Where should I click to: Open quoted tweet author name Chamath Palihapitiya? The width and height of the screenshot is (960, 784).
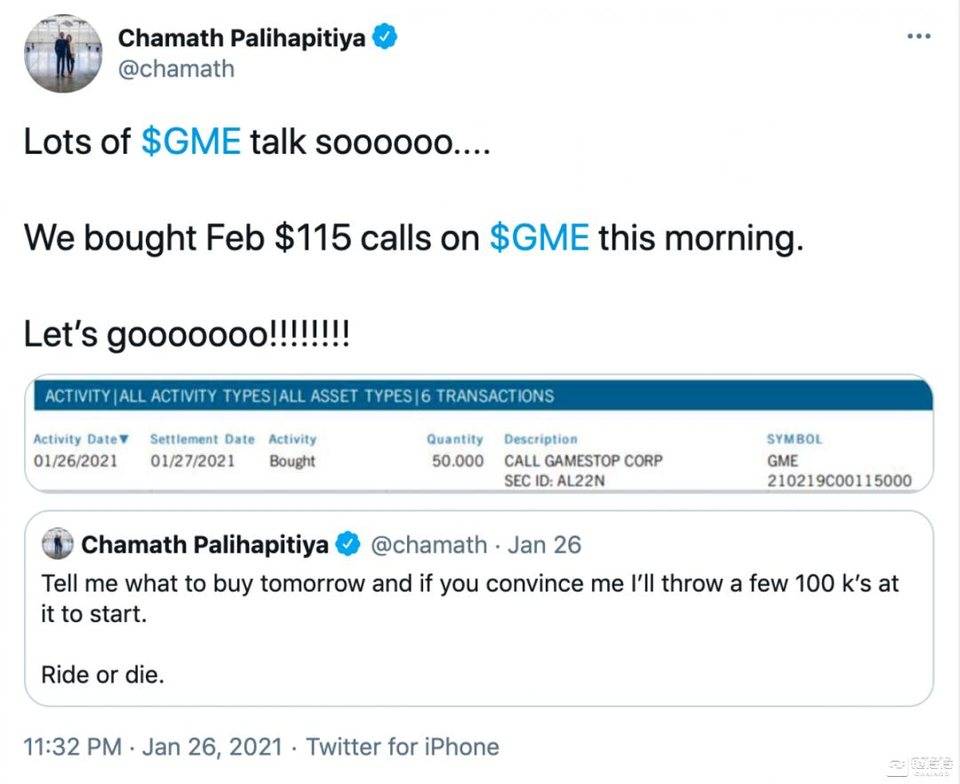[205, 545]
